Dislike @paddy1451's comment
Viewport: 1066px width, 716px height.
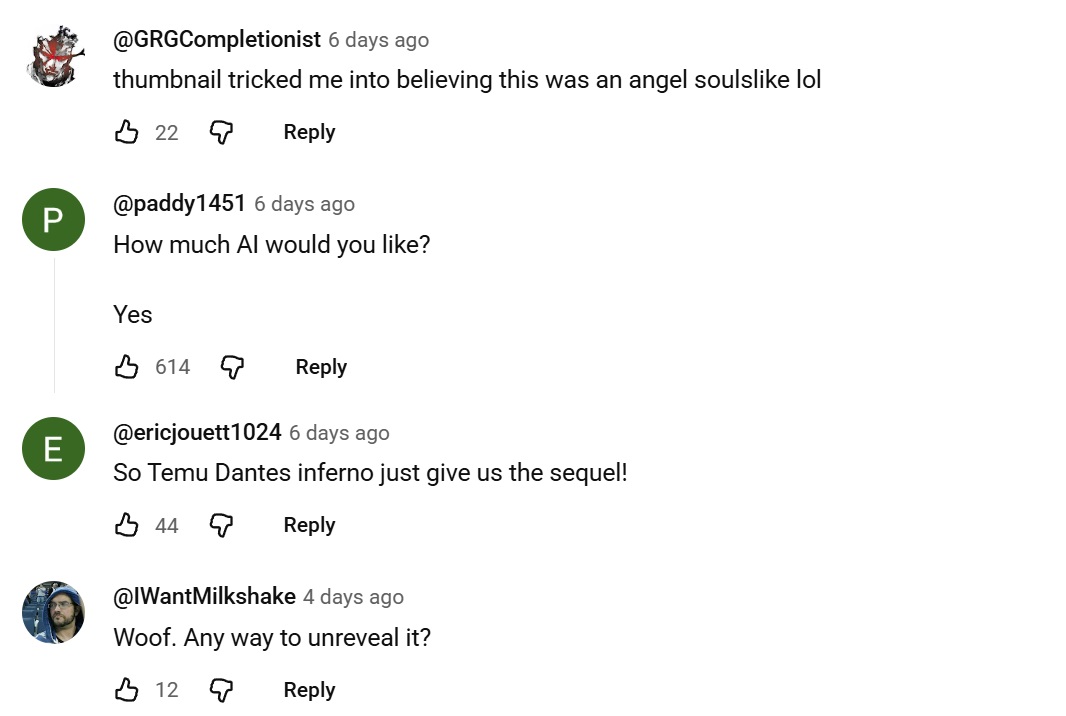tap(231, 366)
